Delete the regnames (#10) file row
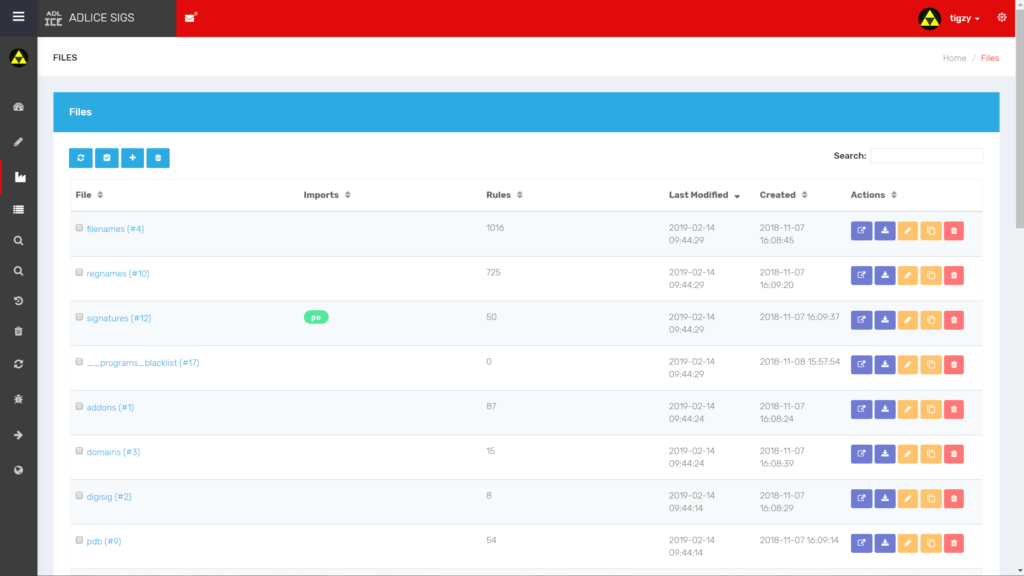This screenshot has width=1024, height=576. 953,275
